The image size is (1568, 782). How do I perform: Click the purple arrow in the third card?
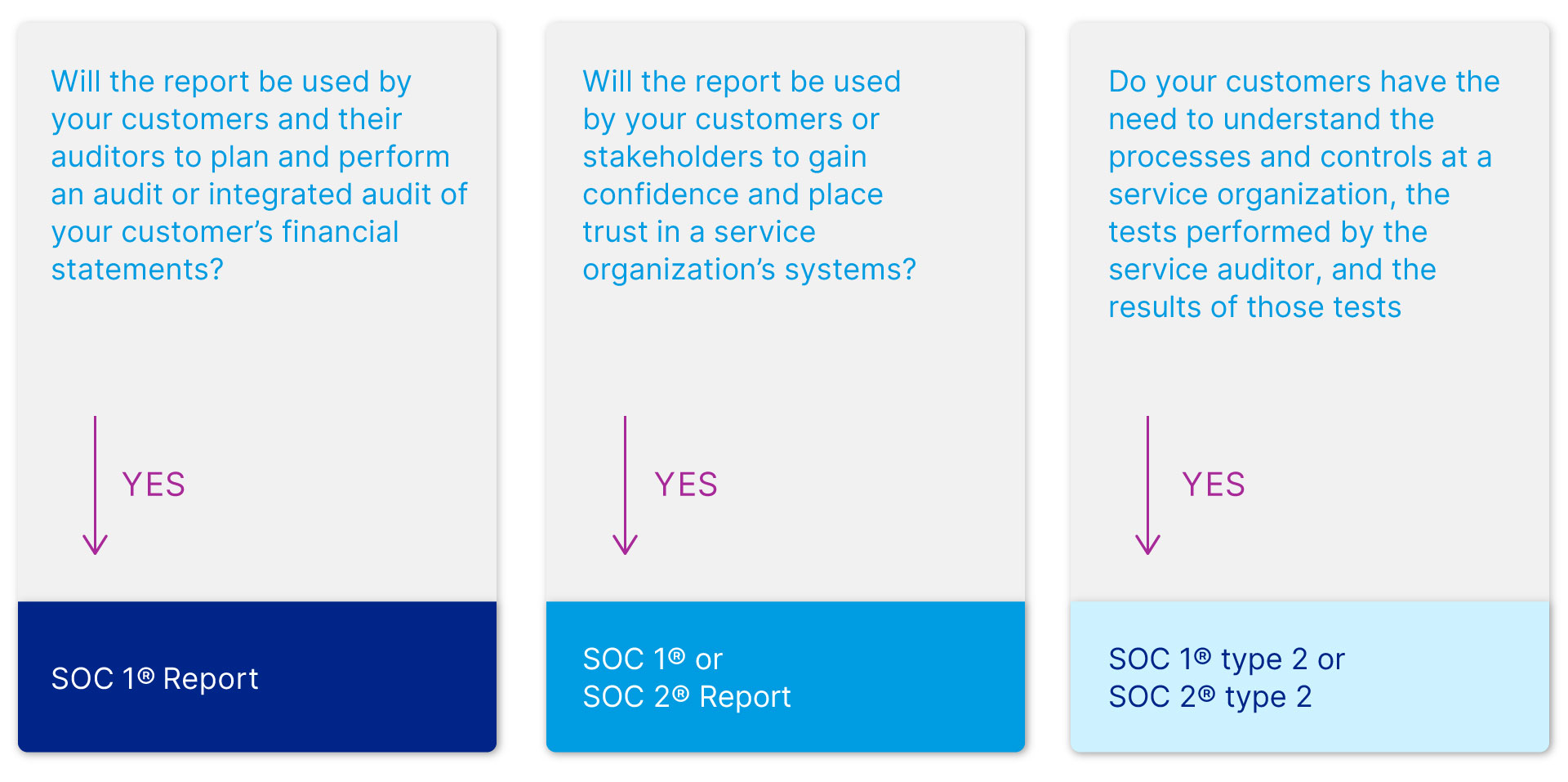pyautogui.click(x=1147, y=485)
